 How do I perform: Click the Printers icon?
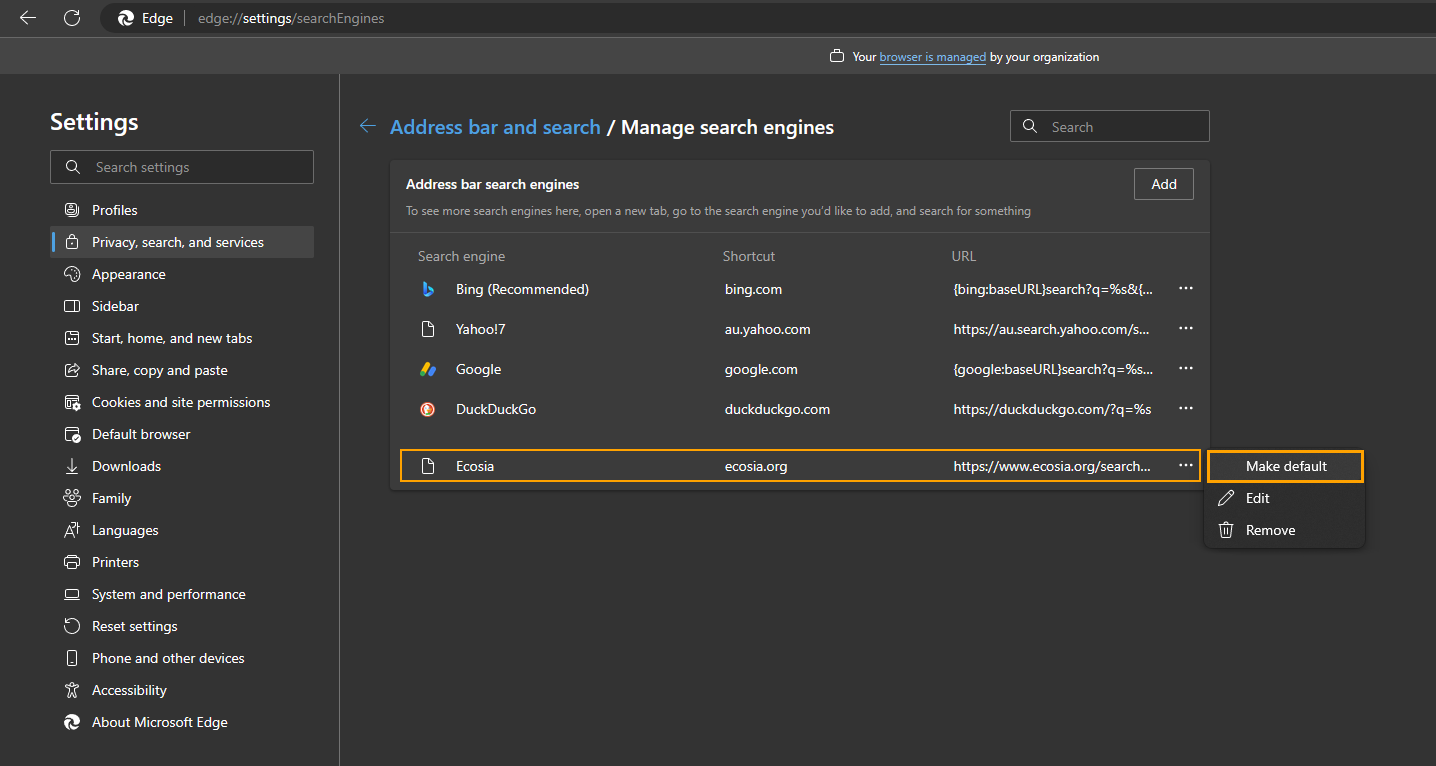pos(72,562)
